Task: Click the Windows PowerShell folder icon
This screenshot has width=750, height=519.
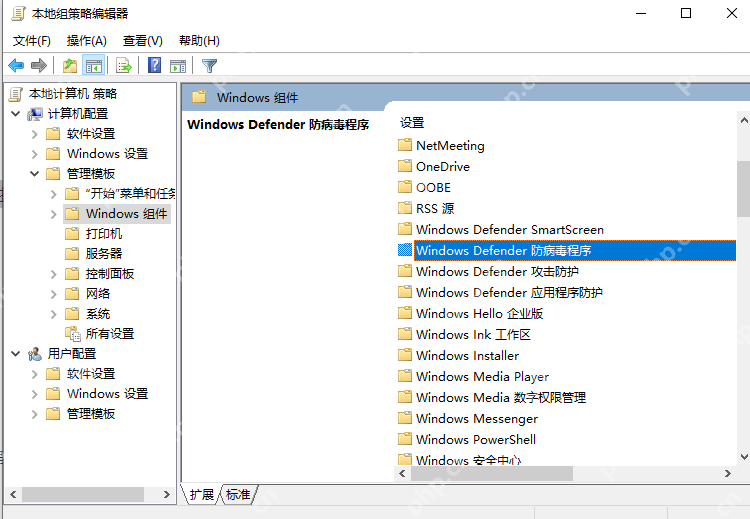Action: pyautogui.click(x=405, y=439)
